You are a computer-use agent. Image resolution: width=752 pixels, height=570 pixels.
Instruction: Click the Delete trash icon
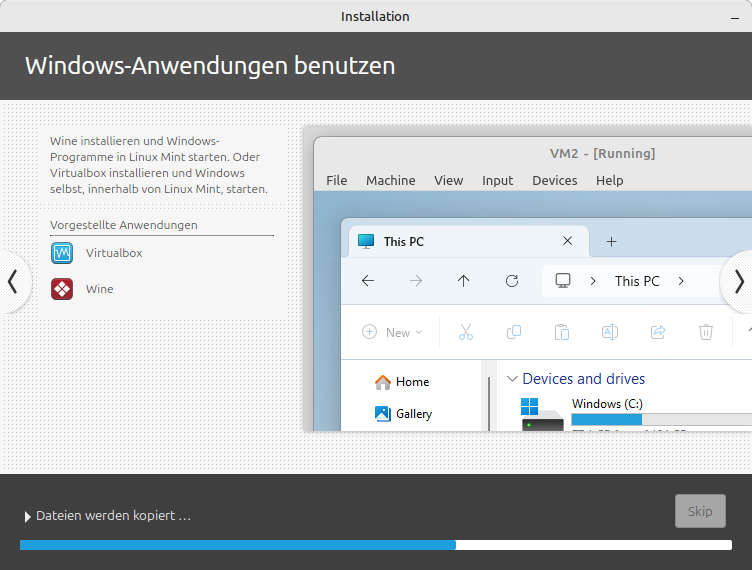[705, 332]
